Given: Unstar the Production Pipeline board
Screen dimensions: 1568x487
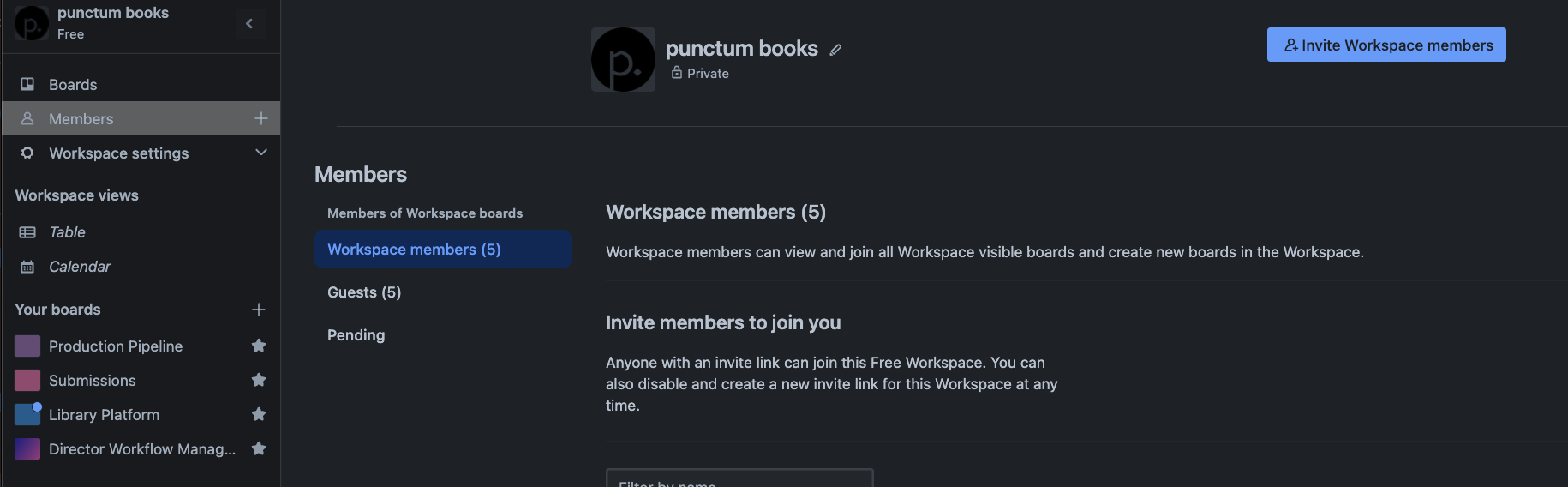Looking at the screenshot, I should [259, 346].
